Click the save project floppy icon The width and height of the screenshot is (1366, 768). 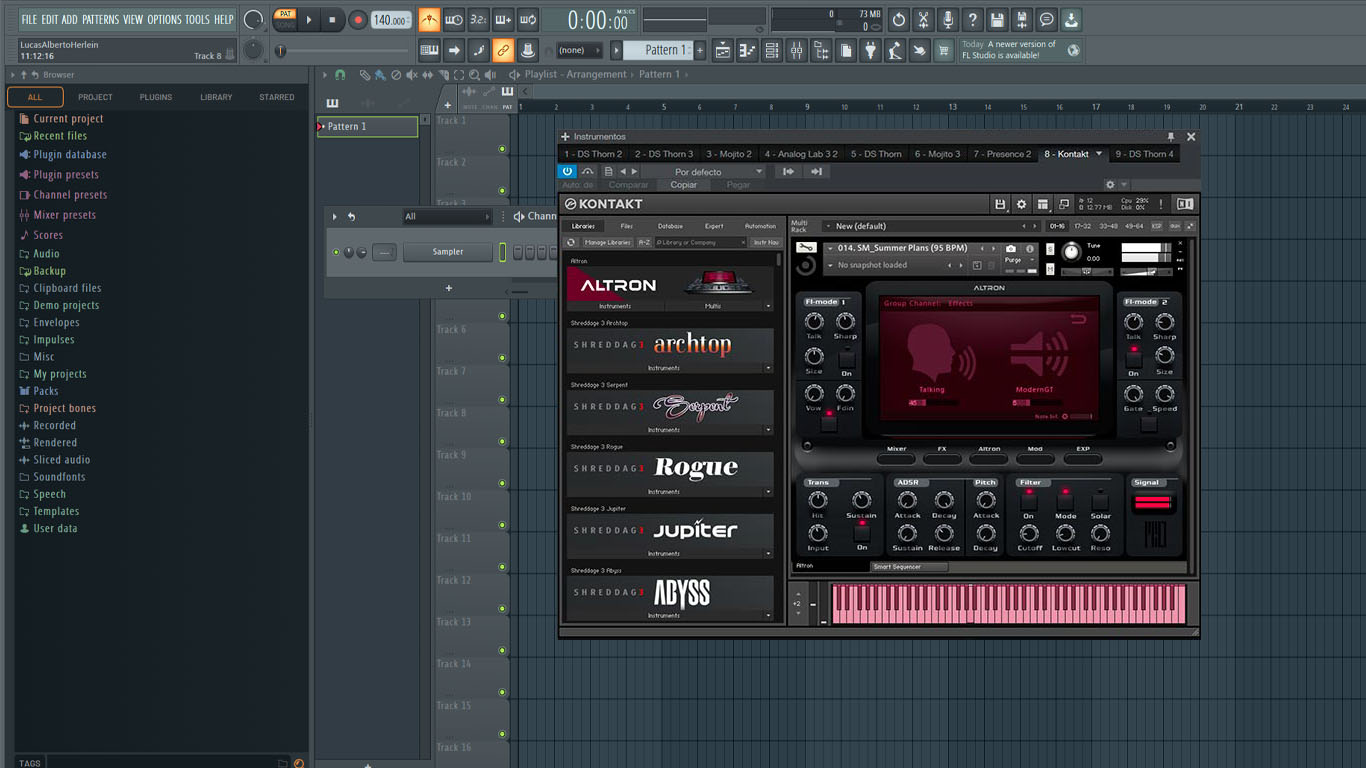pyautogui.click(x=997, y=20)
